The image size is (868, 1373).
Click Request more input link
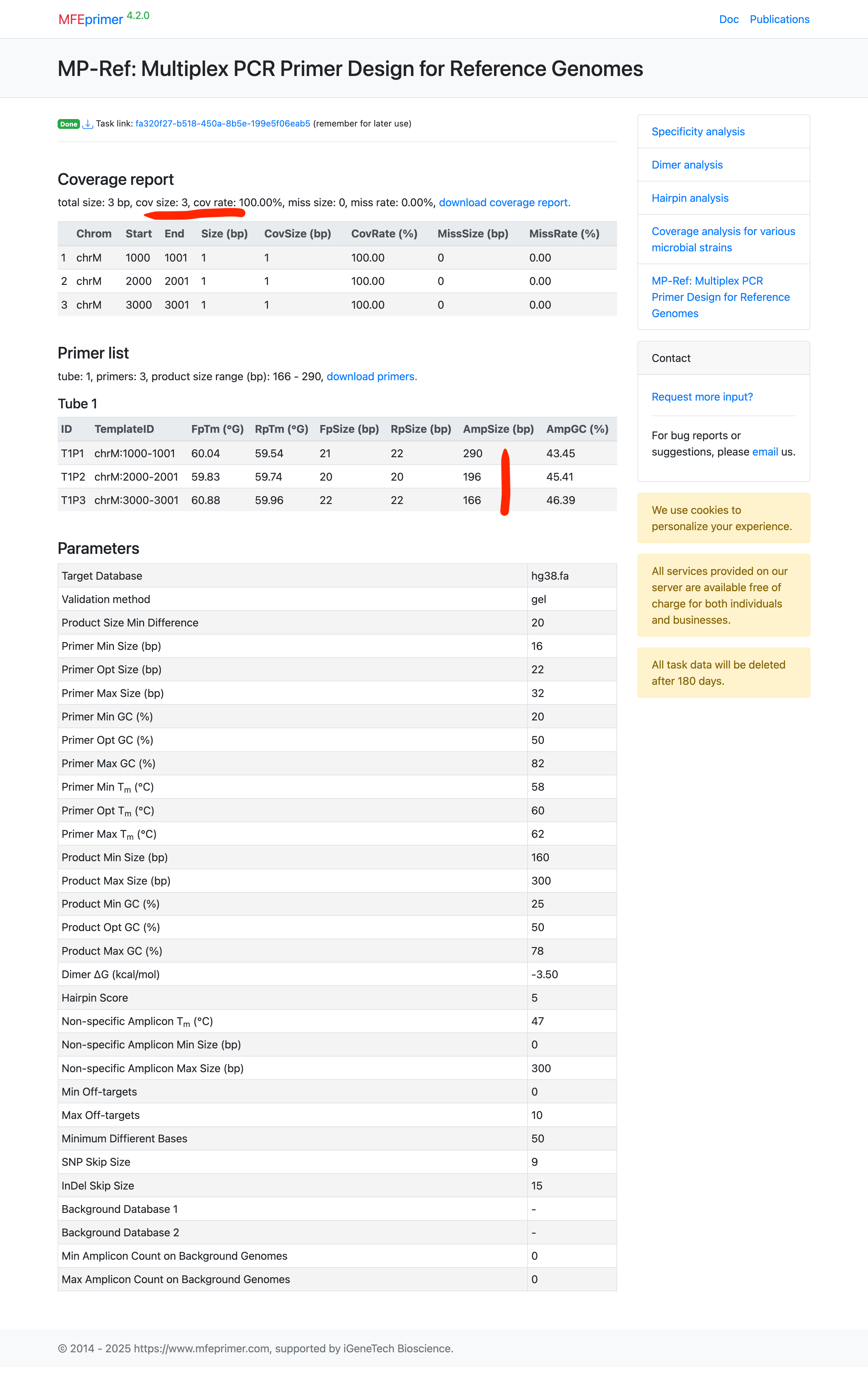pos(702,397)
